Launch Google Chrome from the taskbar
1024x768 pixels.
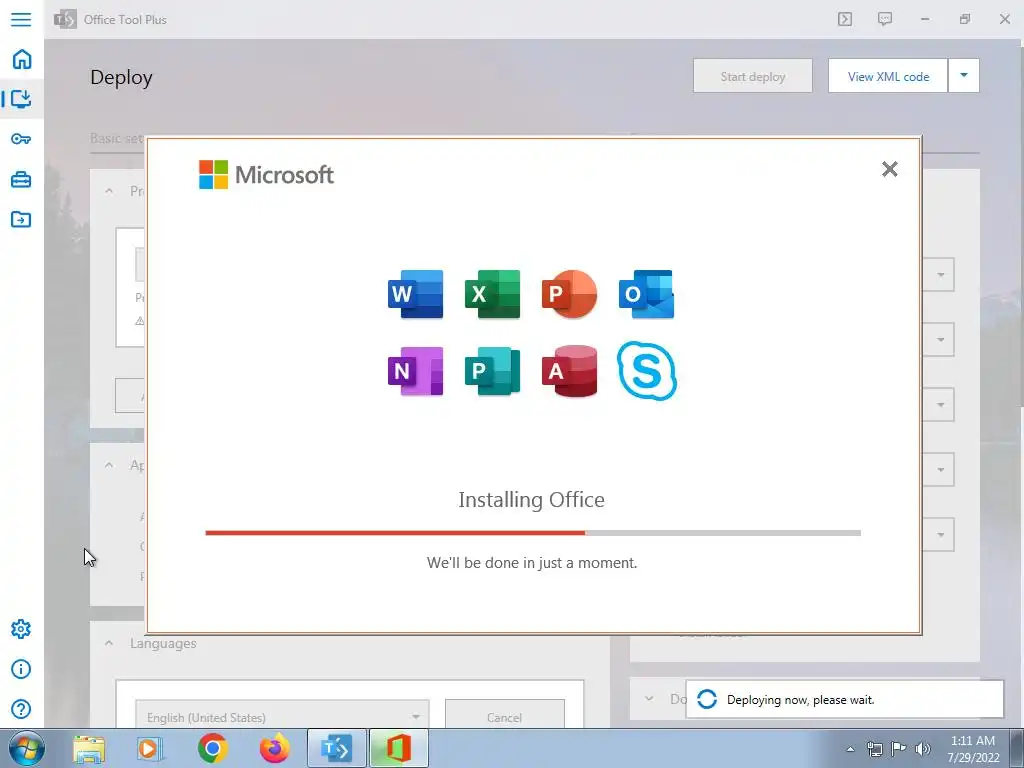click(213, 748)
